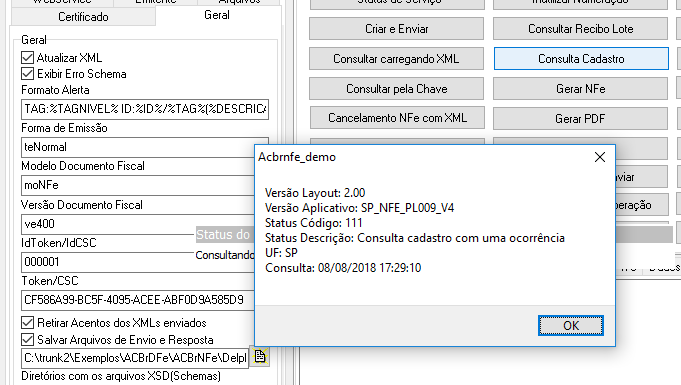Click Consultar Recibo Lote button
The width and height of the screenshot is (681, 385).
581,29
